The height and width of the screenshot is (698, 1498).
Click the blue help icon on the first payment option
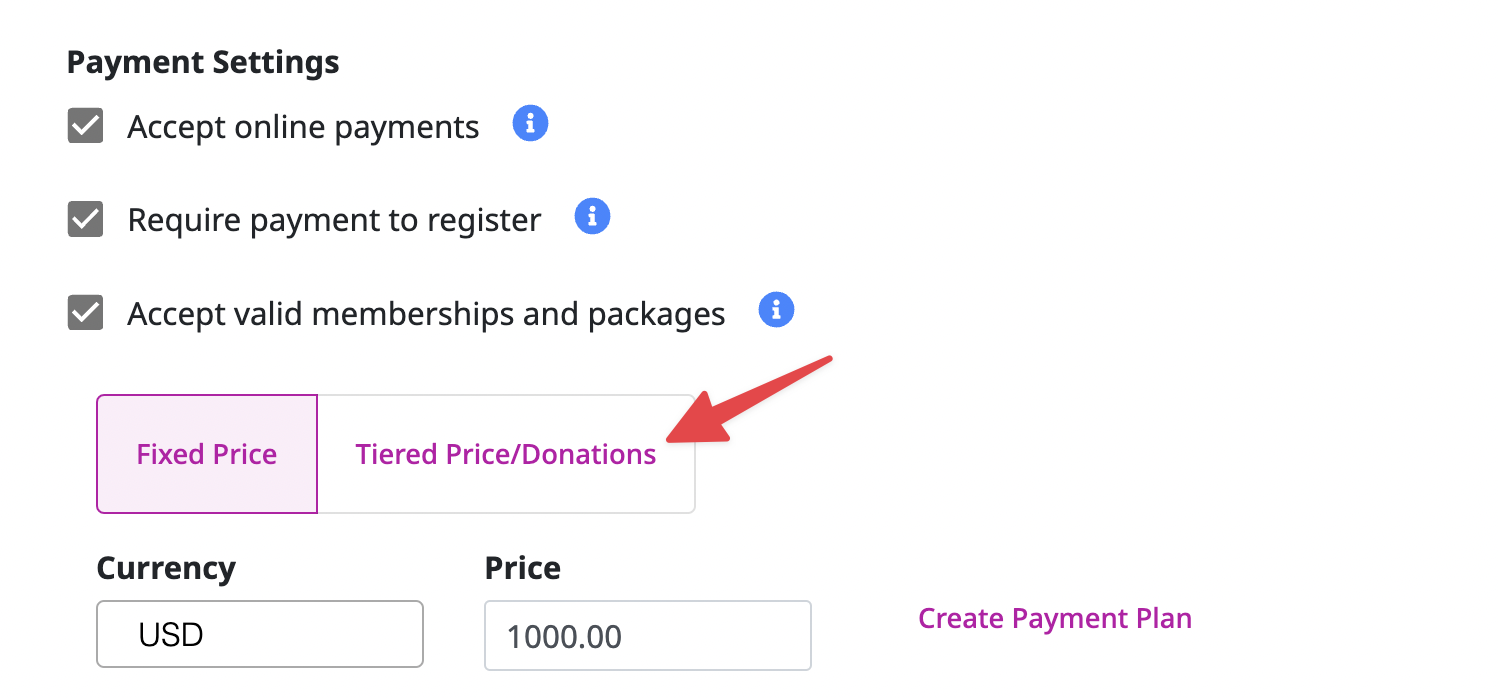coord(530,123)
